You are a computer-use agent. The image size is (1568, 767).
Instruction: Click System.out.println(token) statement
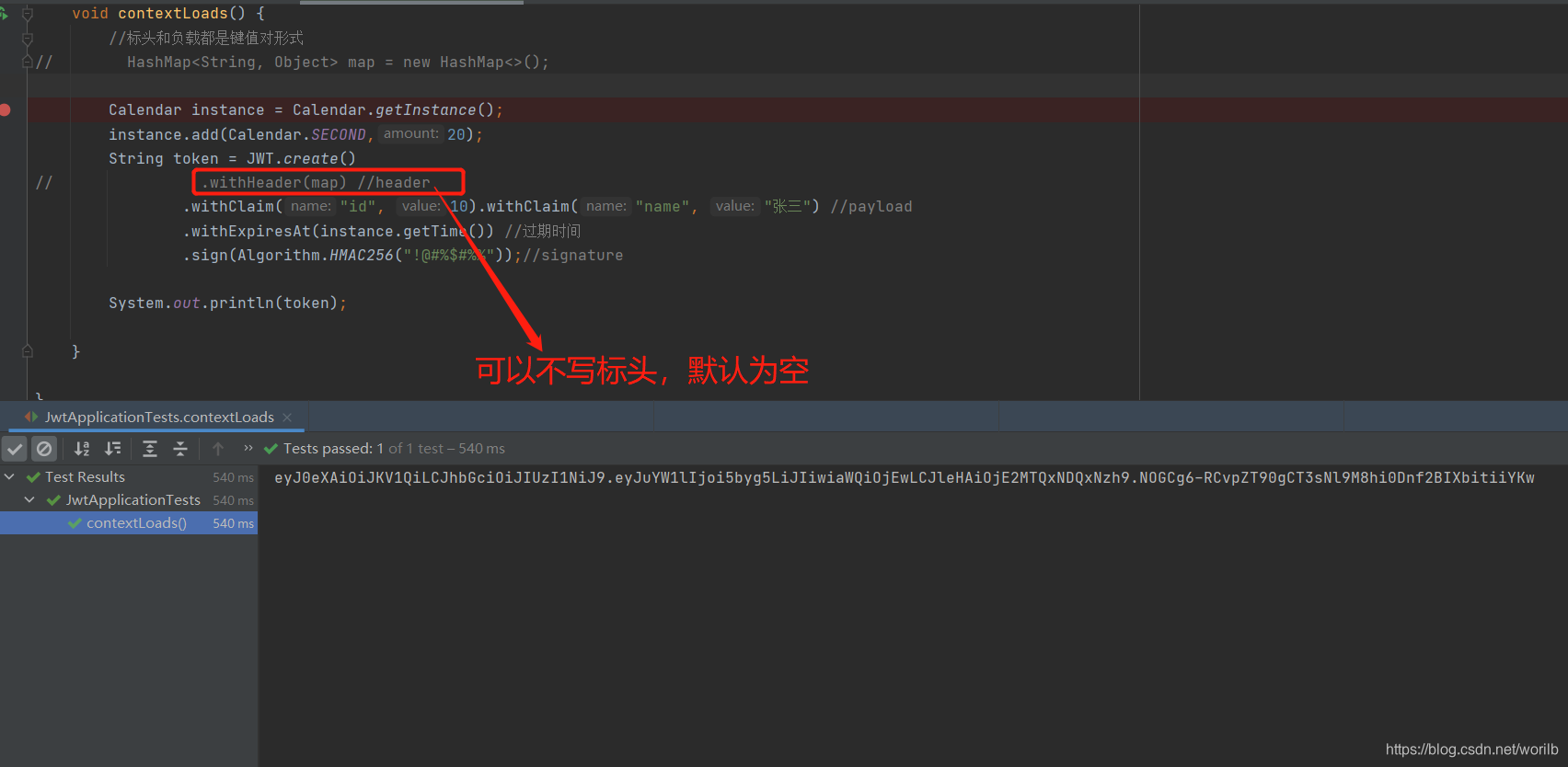pos(227,303)
